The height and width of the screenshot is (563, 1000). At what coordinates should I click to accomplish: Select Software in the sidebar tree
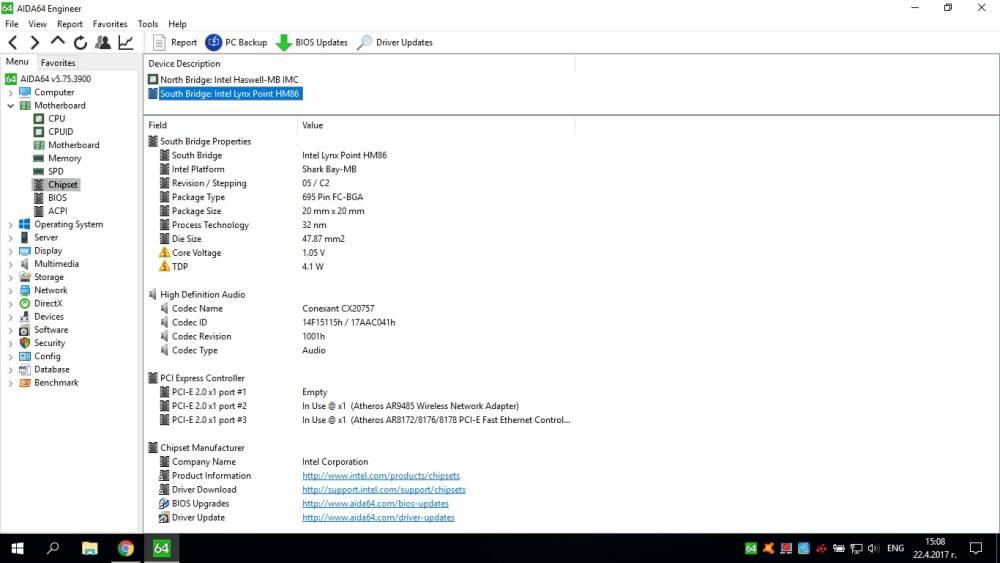click(x=51, y=330)
